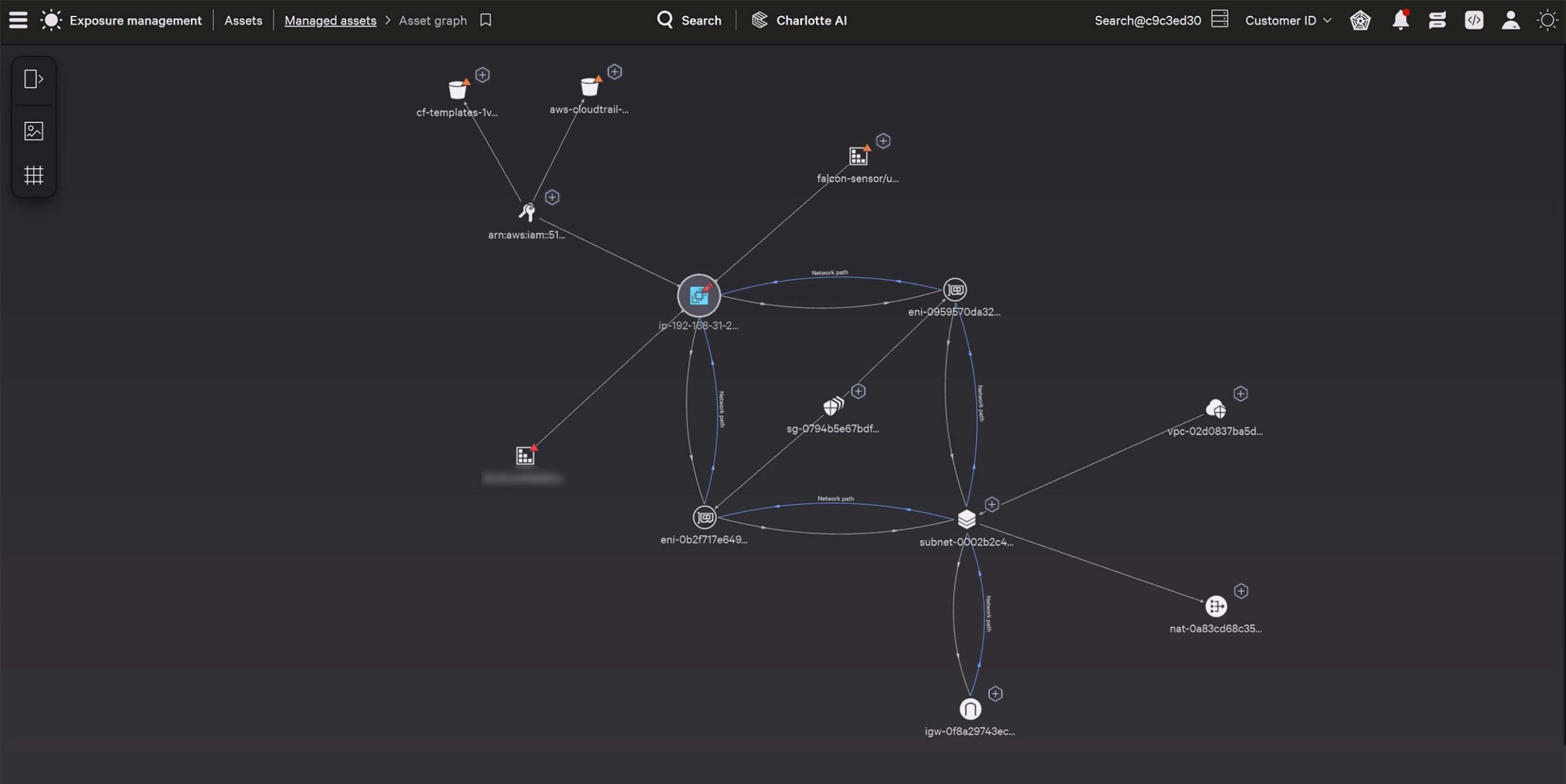Screen dimensions: 1566x784
Task: Open the Assets section
Action: [243, 20]
